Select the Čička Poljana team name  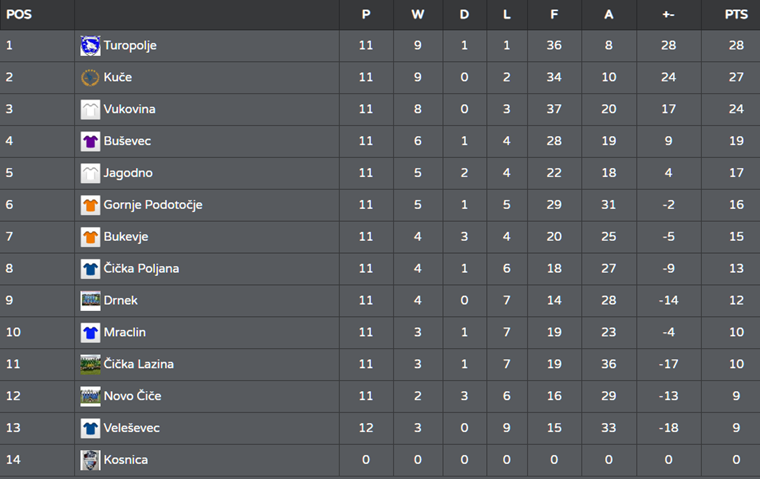[x=141, y=269]
